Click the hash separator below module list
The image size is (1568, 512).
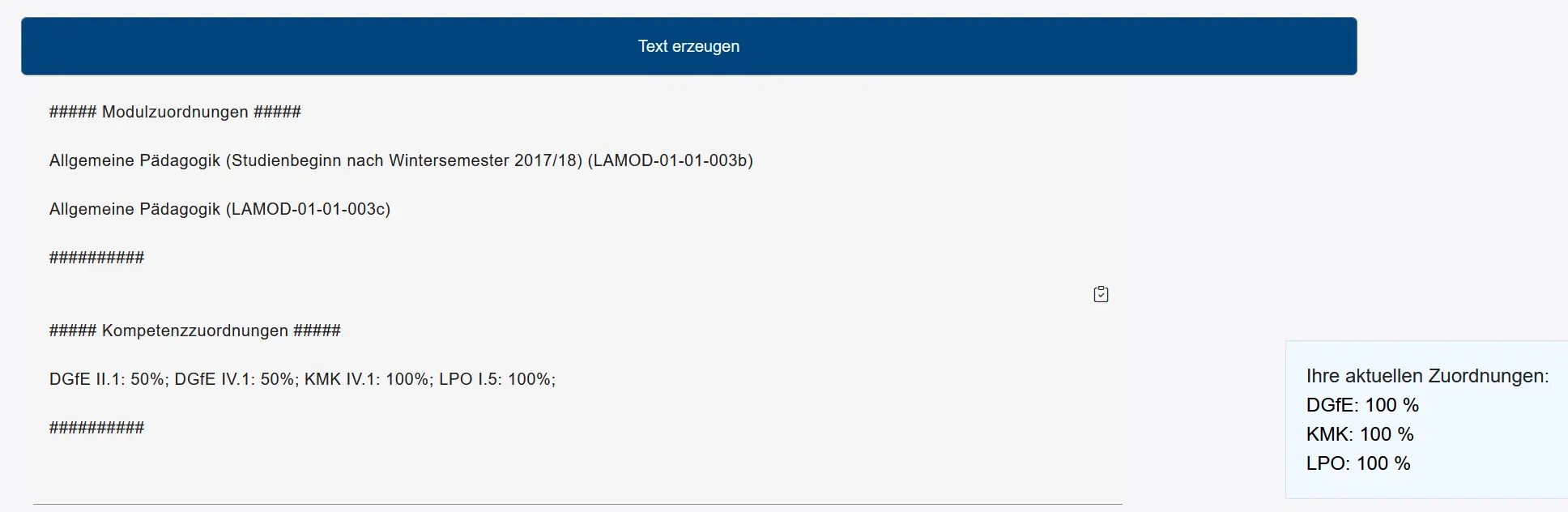[x=96, y=258]
